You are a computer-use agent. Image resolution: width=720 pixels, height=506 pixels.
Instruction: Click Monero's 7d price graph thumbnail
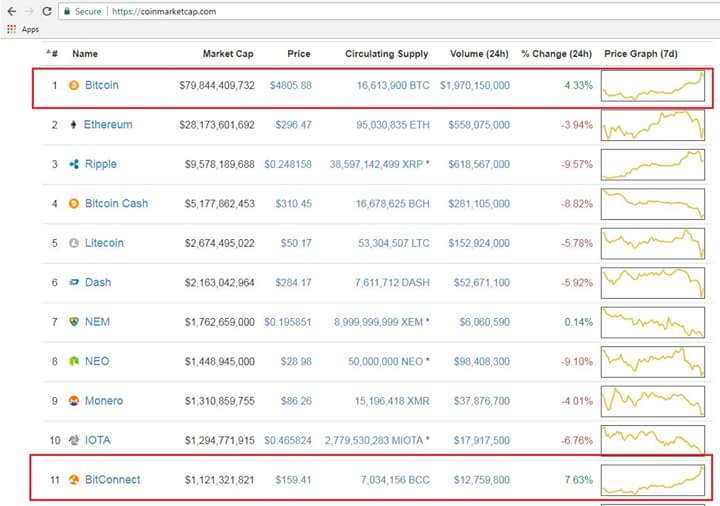point(652,401)
